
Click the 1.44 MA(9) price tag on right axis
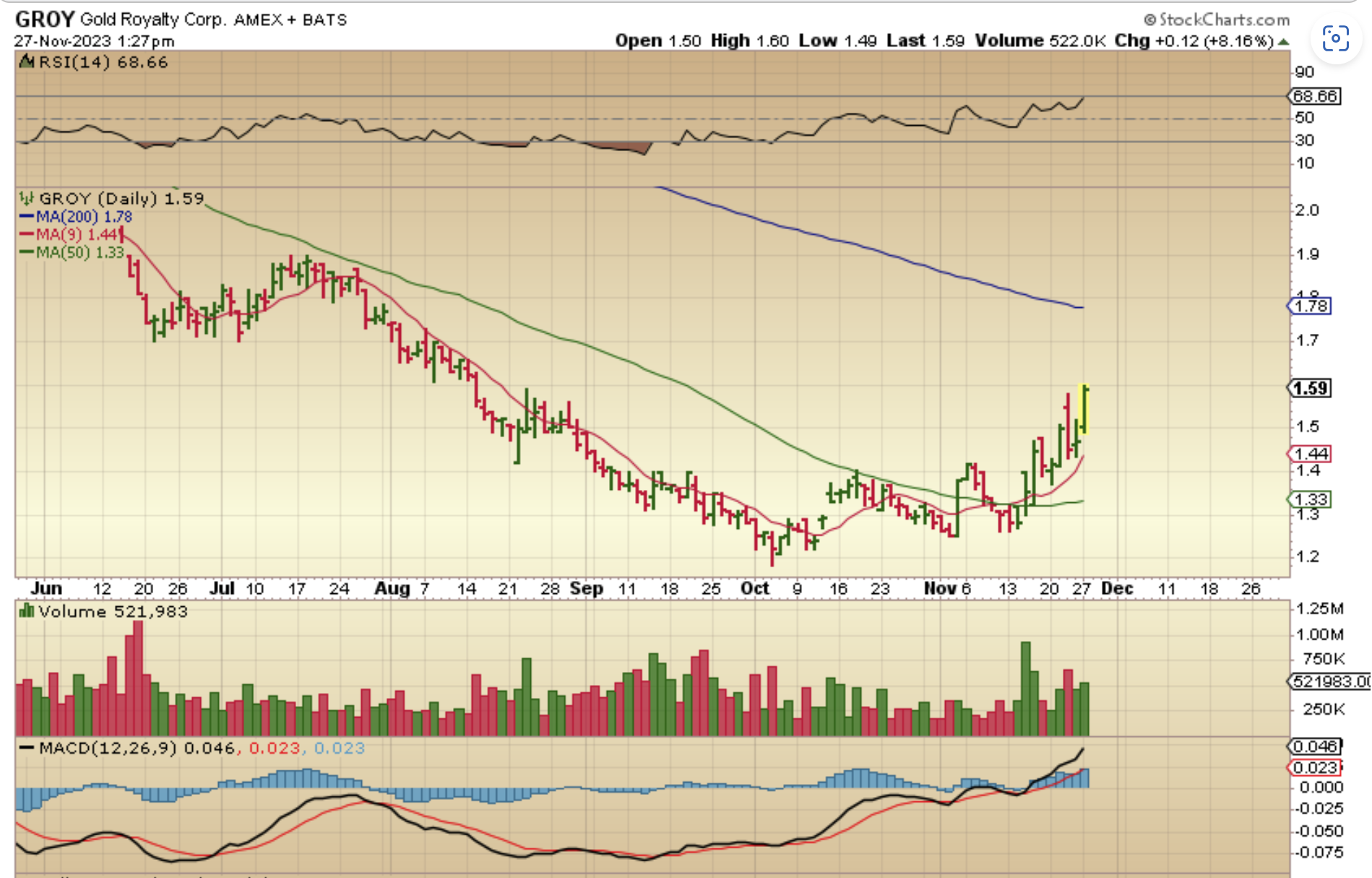point(1310,454)
